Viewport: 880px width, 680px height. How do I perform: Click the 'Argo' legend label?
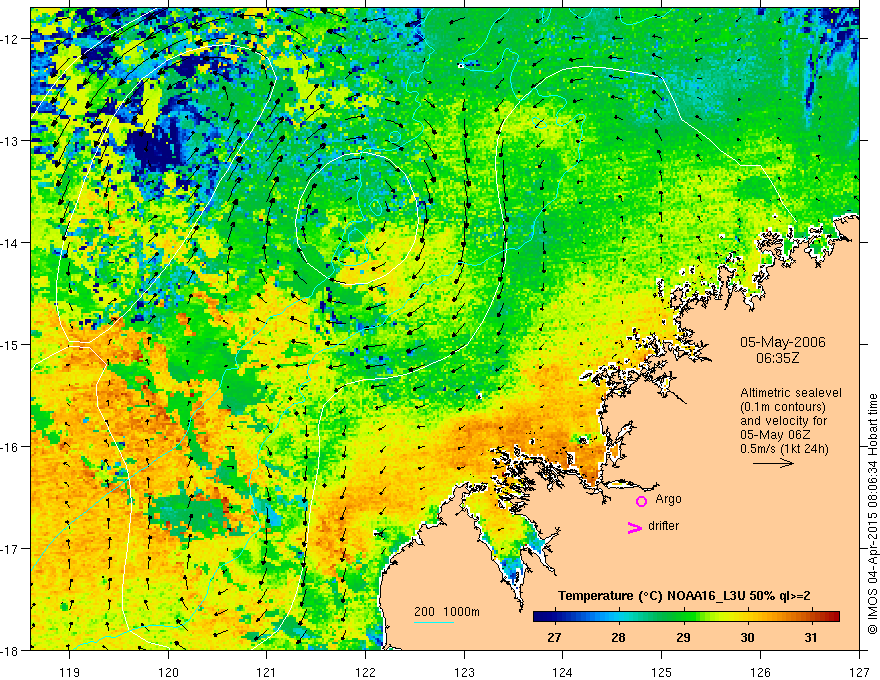click(x=668, y=499)
